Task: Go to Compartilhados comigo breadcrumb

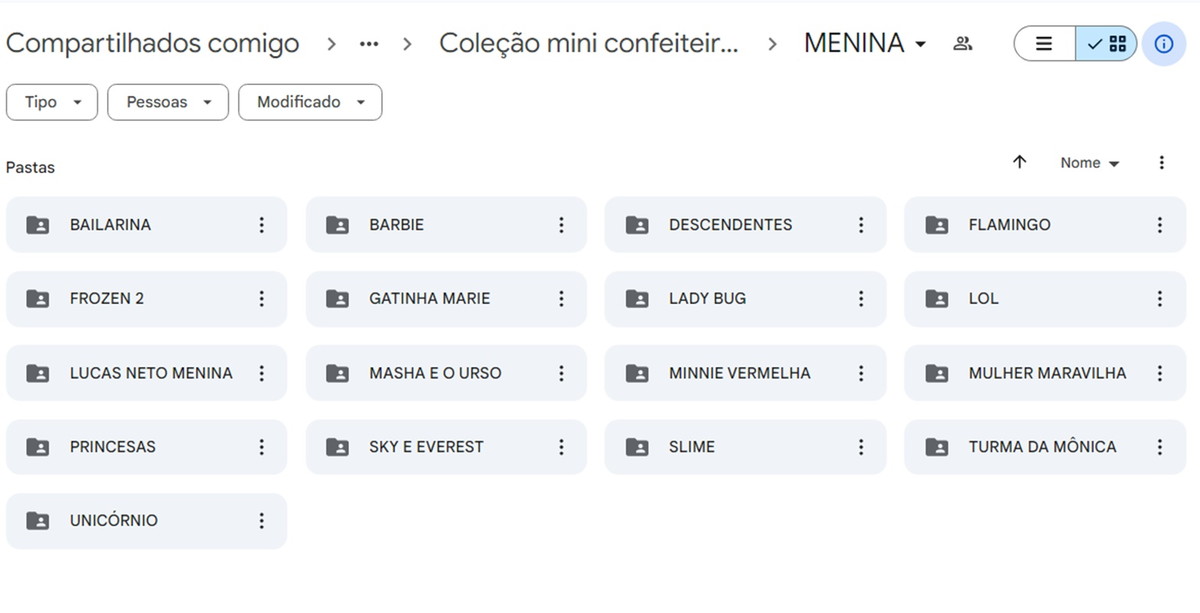Action: (x=152, y=43)
